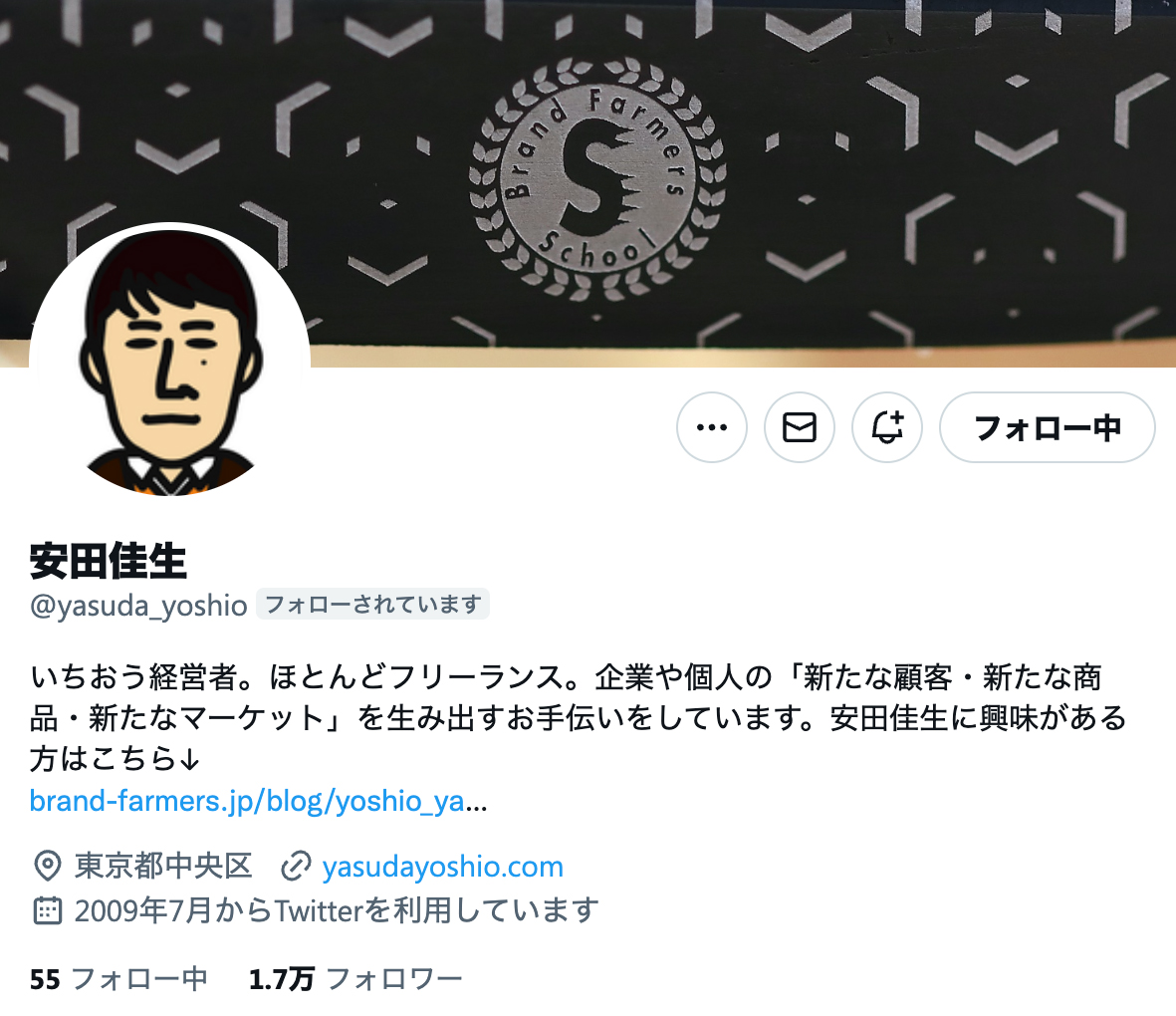
Task: Open the cartoon face profile avatar
Action: (x=169, y=362)
